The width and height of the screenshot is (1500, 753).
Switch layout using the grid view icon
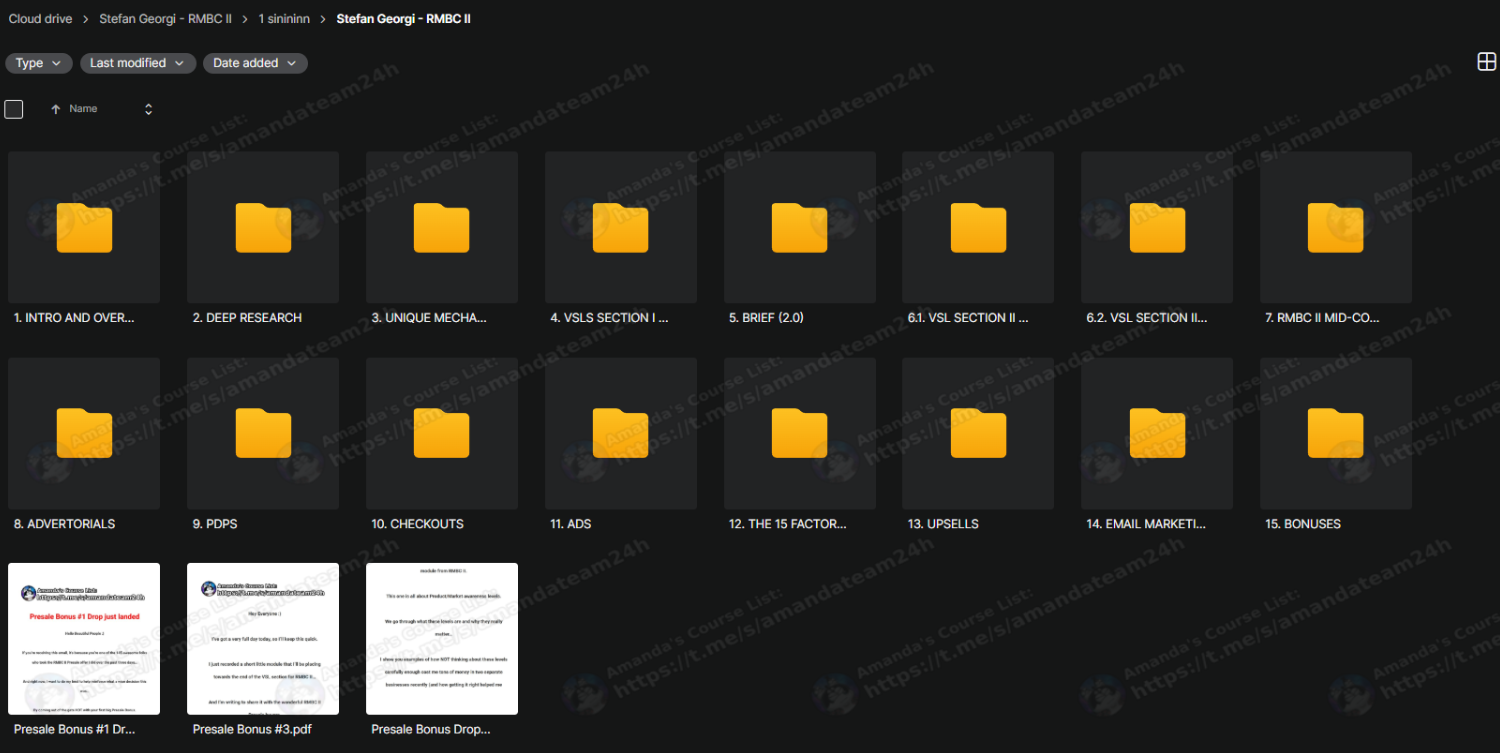[1486, 62]
